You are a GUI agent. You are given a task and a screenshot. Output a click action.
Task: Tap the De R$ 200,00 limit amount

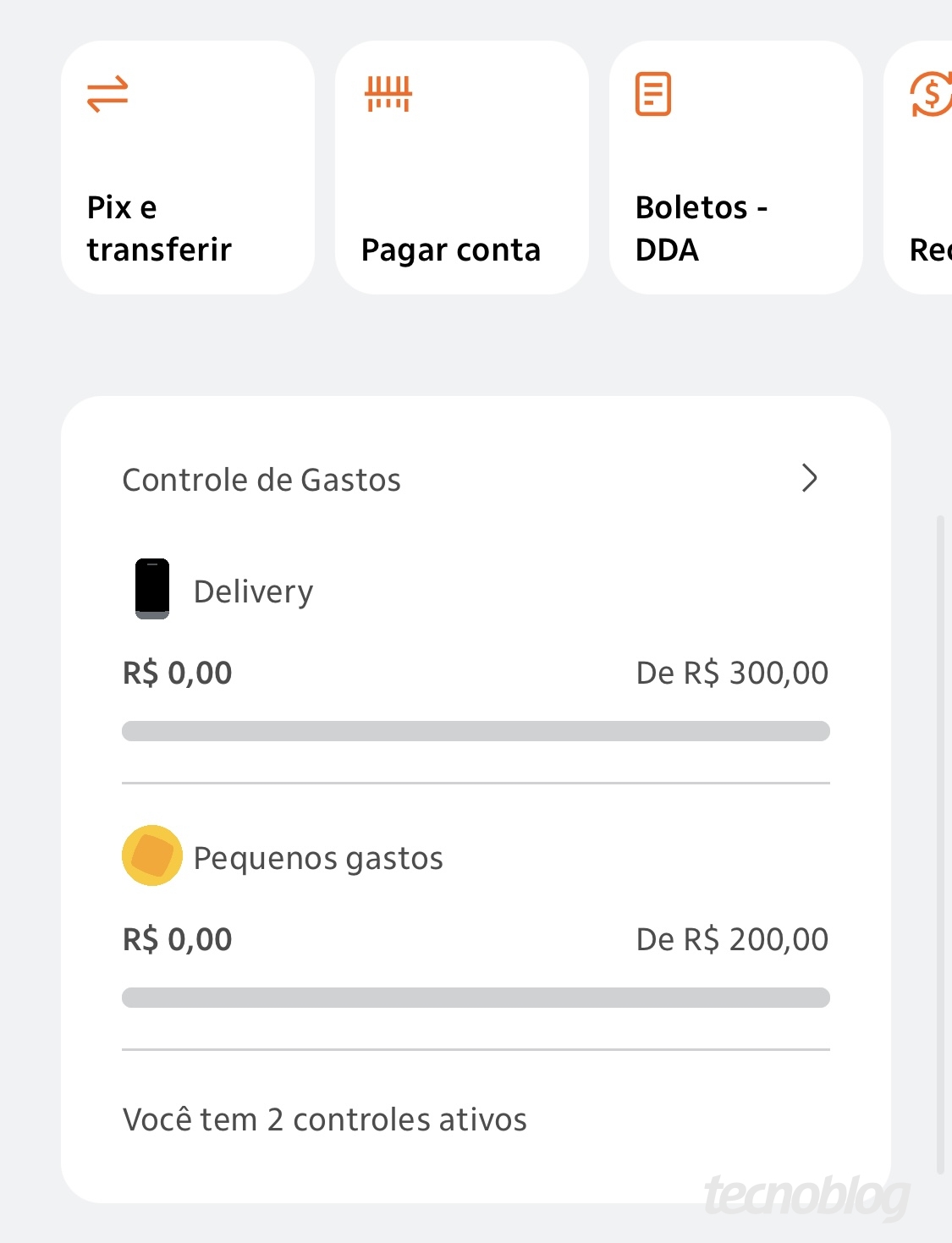click(x=732, y=939)
